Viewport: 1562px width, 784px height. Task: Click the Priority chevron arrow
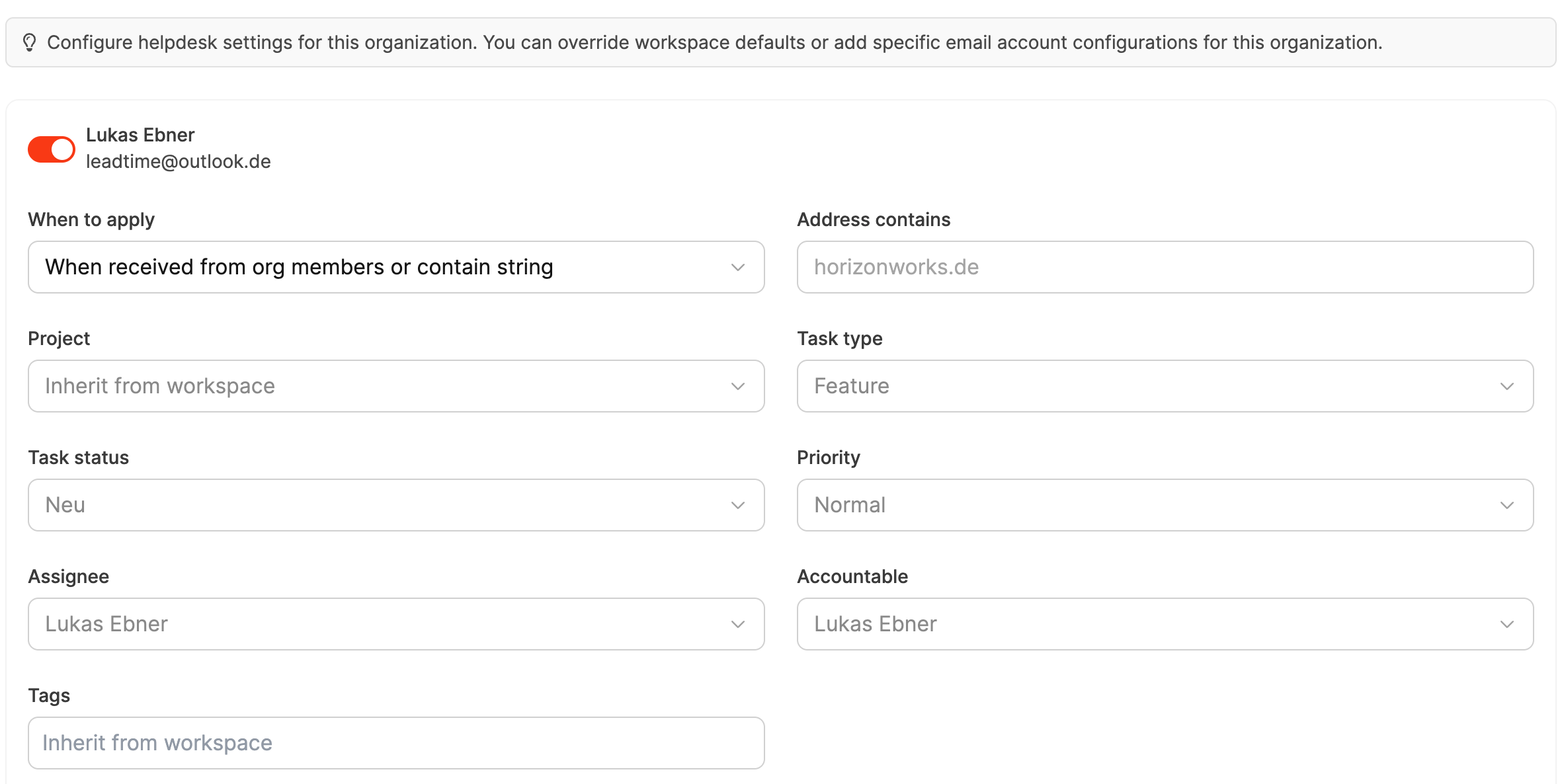[1507, 505]
